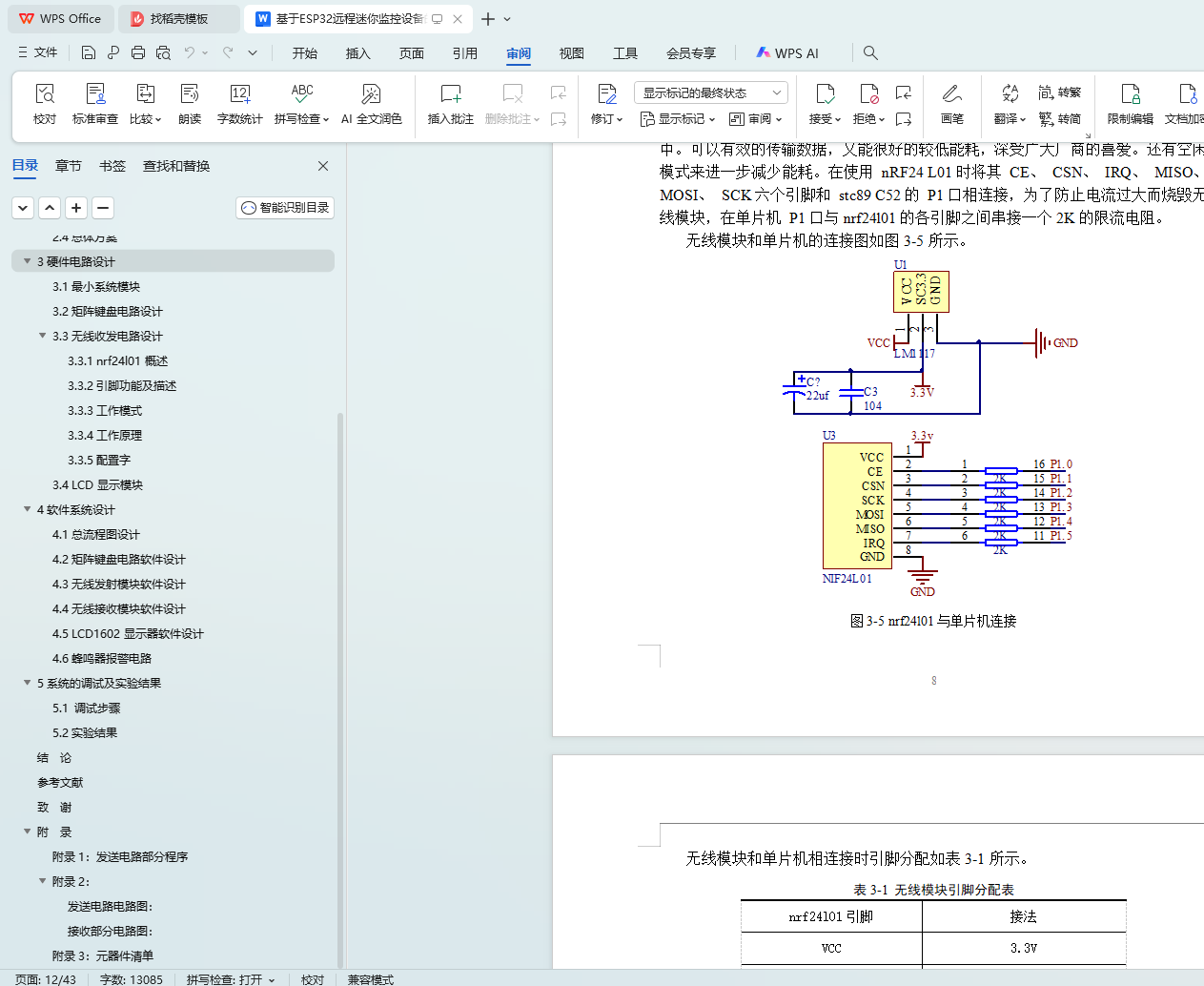
Task: Click 字数: 13085 in status bar
Action: pos(131,979)
